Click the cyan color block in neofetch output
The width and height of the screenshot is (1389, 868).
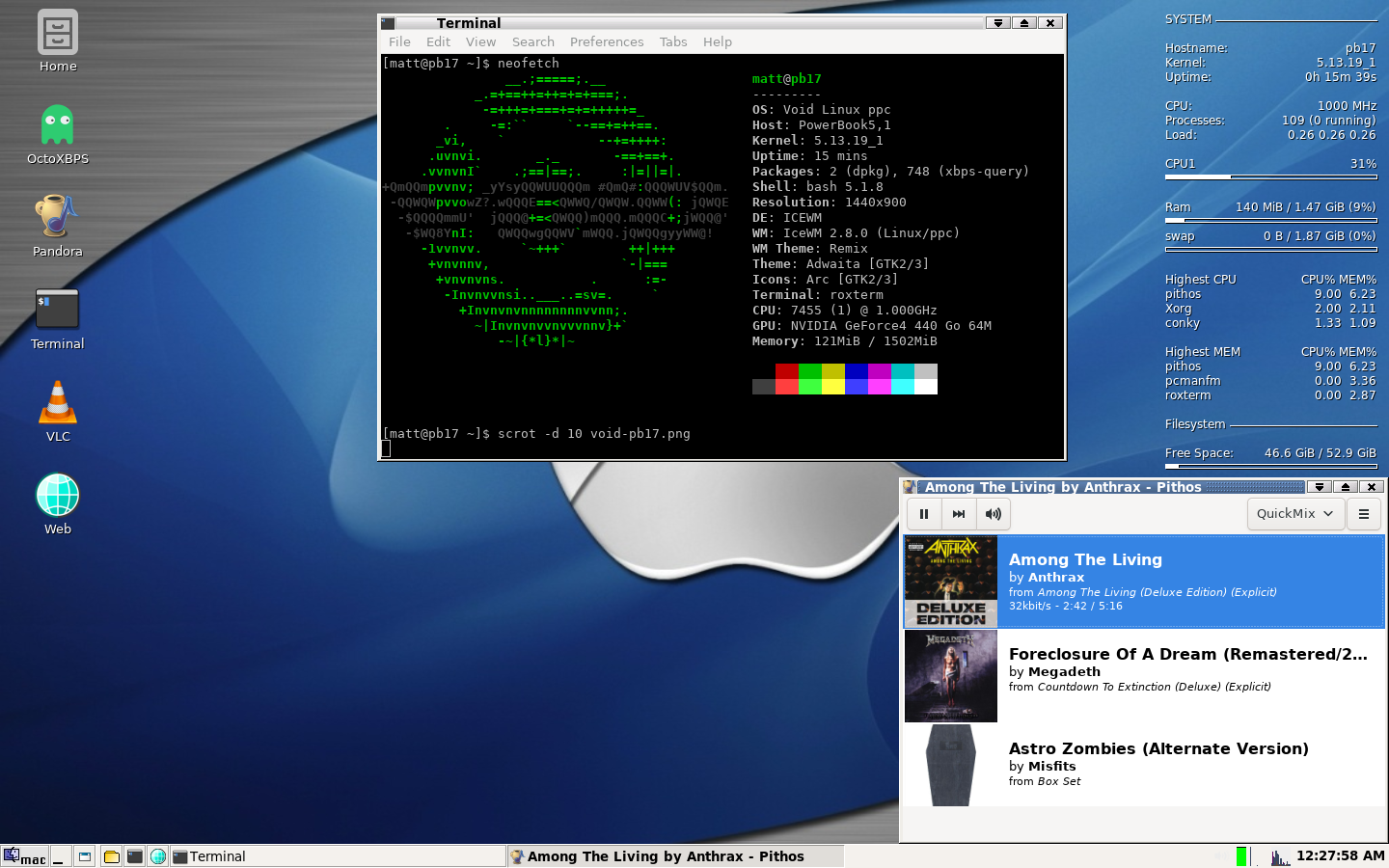[x=903, y=387]
